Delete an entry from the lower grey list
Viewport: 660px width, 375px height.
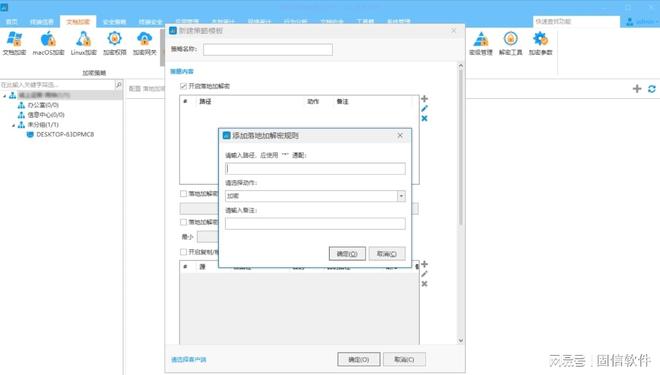(424, 284)
